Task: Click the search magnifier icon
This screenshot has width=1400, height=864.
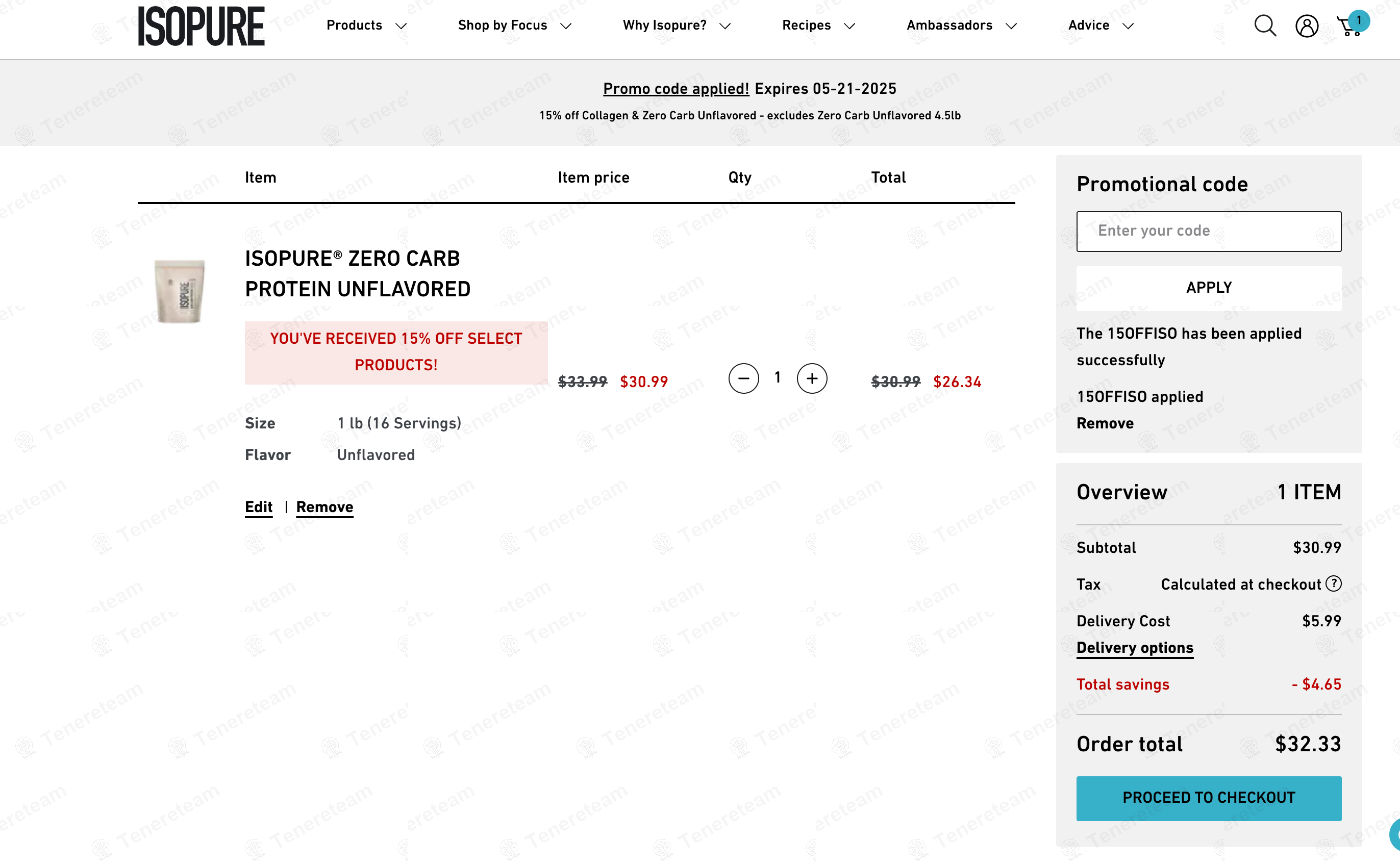Action: tap(1265, 27)
